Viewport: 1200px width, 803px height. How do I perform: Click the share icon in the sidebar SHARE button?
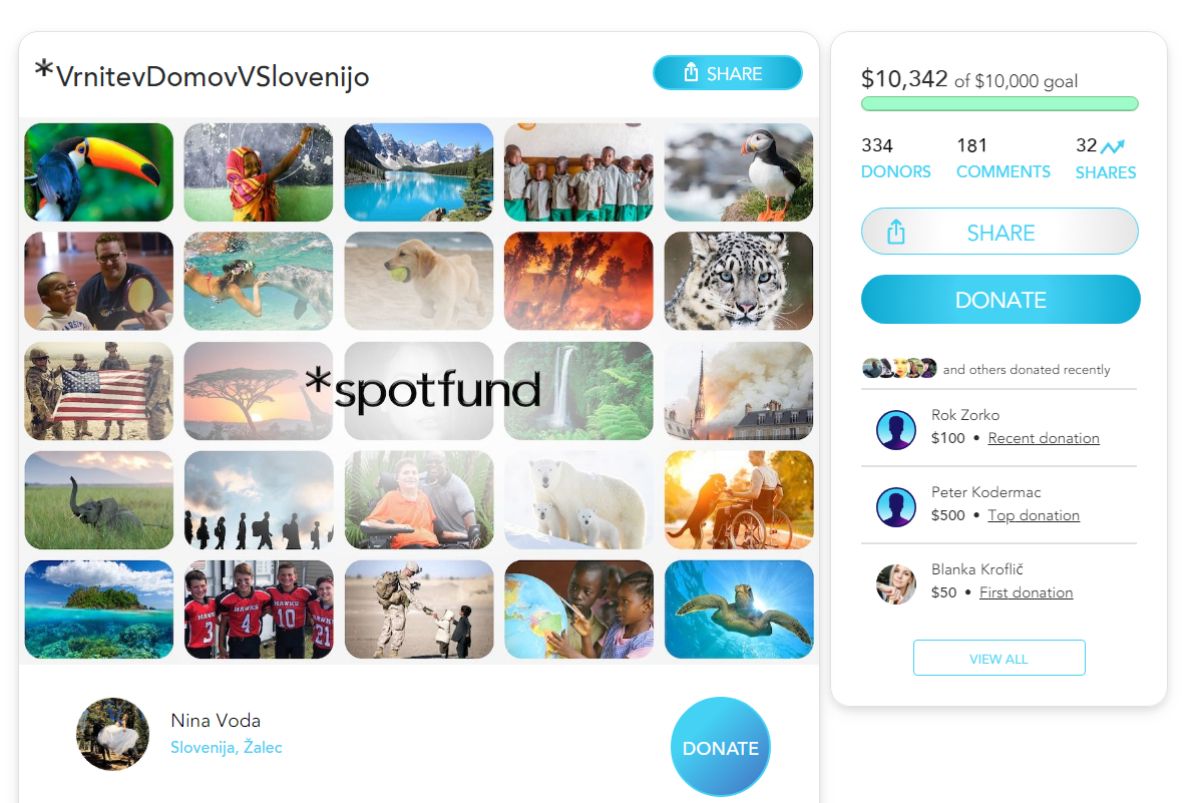pyautogui.click(x=896, y=232)
